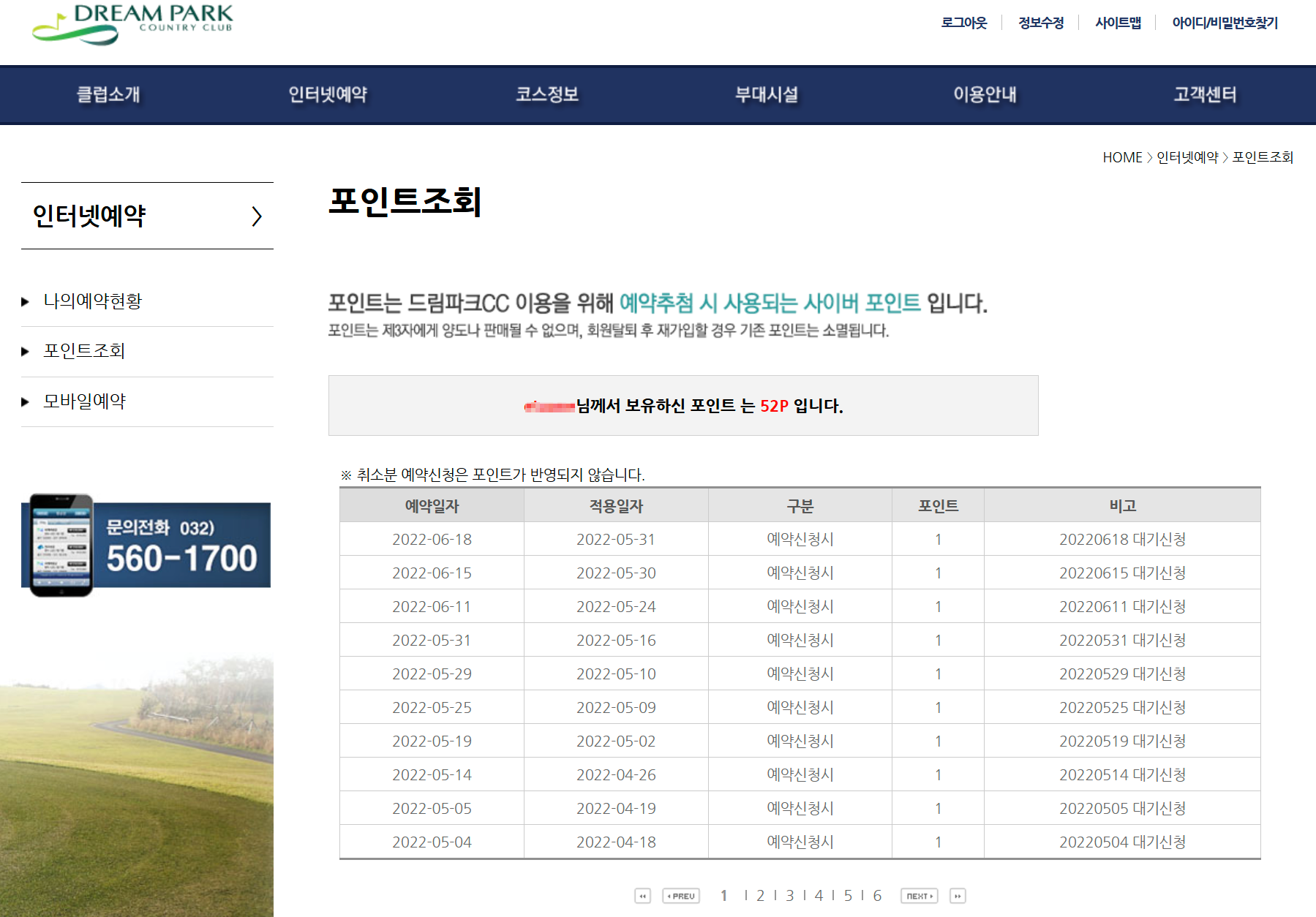This screenshot has height=917, width=1316.
Task: Go to page 5 of results
Action: coord(849,896)
